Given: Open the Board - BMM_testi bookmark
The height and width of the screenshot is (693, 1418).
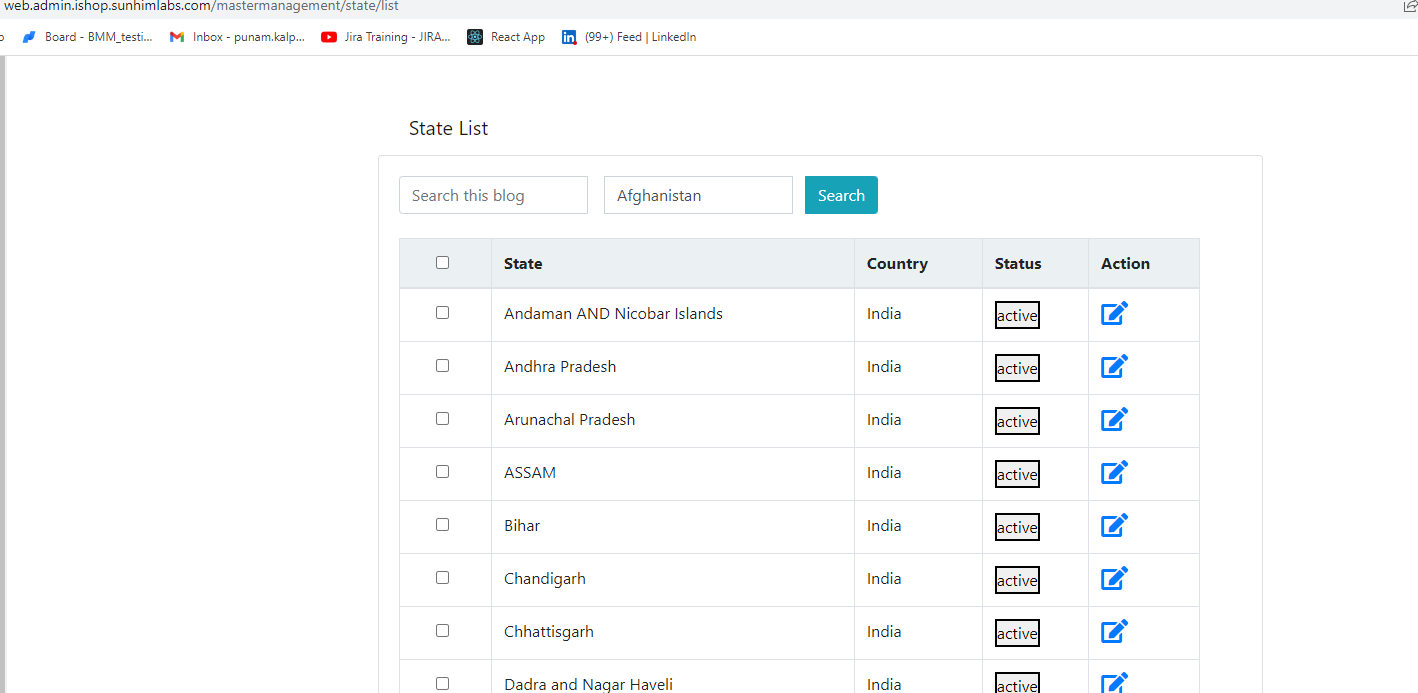Looking at the screenshot, I should coord(87,37).
